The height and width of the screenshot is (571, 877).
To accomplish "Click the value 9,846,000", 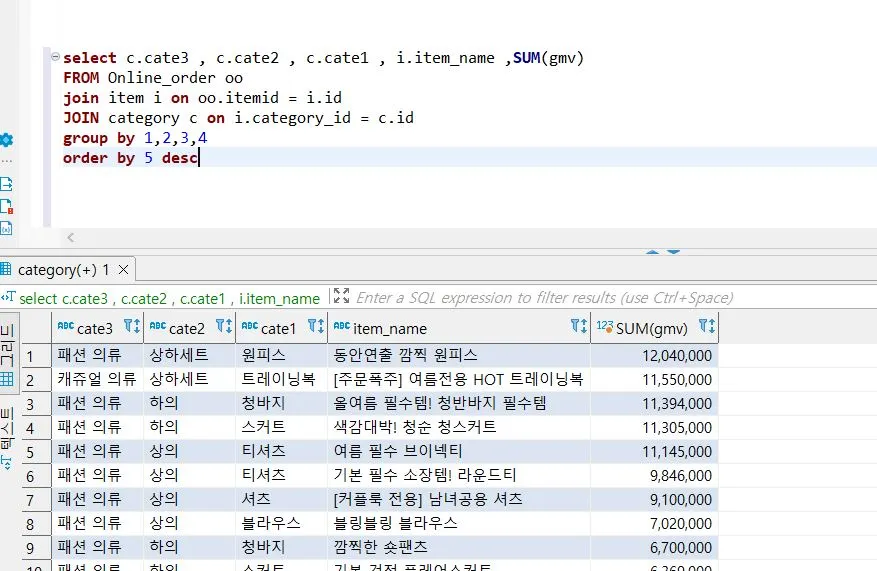I will tap(681, 476).
